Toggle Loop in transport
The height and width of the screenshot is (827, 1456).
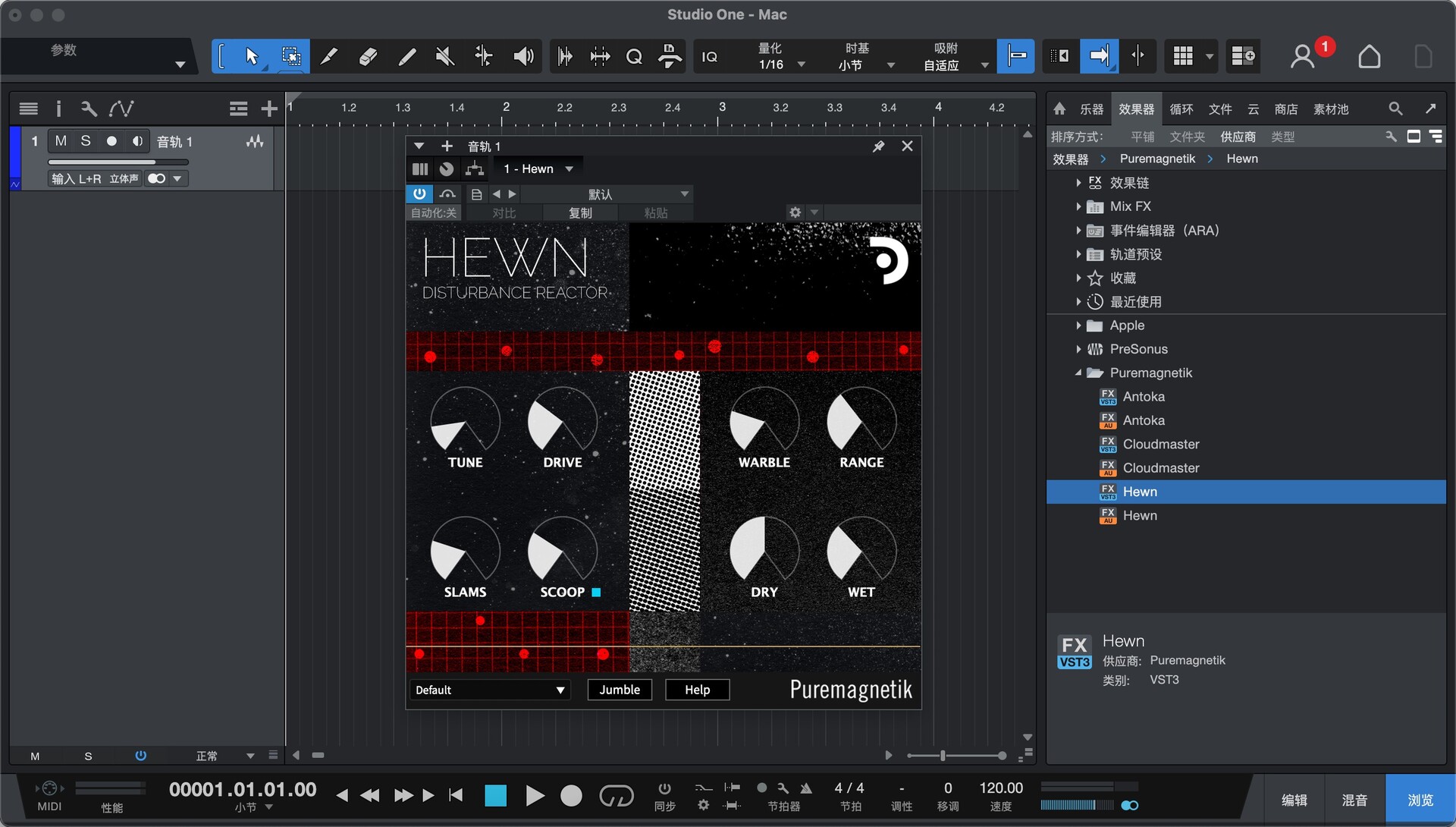[616, 796]
